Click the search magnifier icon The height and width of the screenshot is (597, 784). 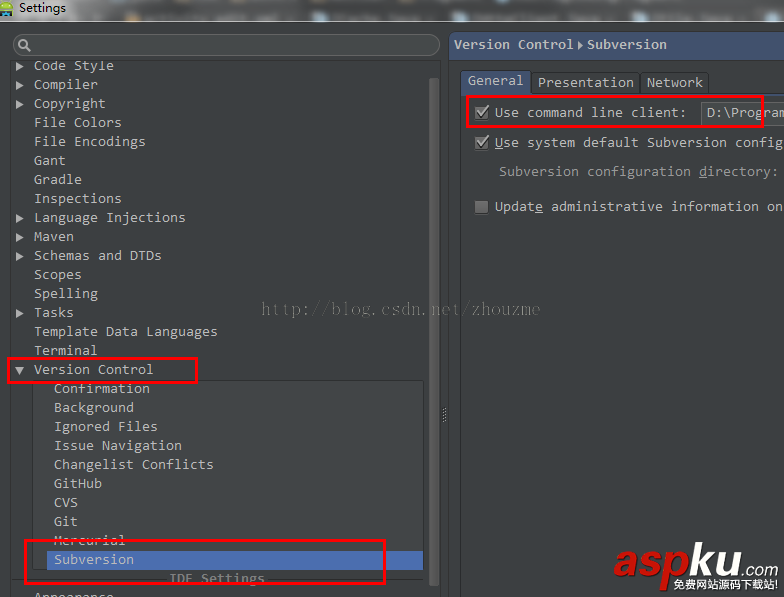[x=24, y=46]
